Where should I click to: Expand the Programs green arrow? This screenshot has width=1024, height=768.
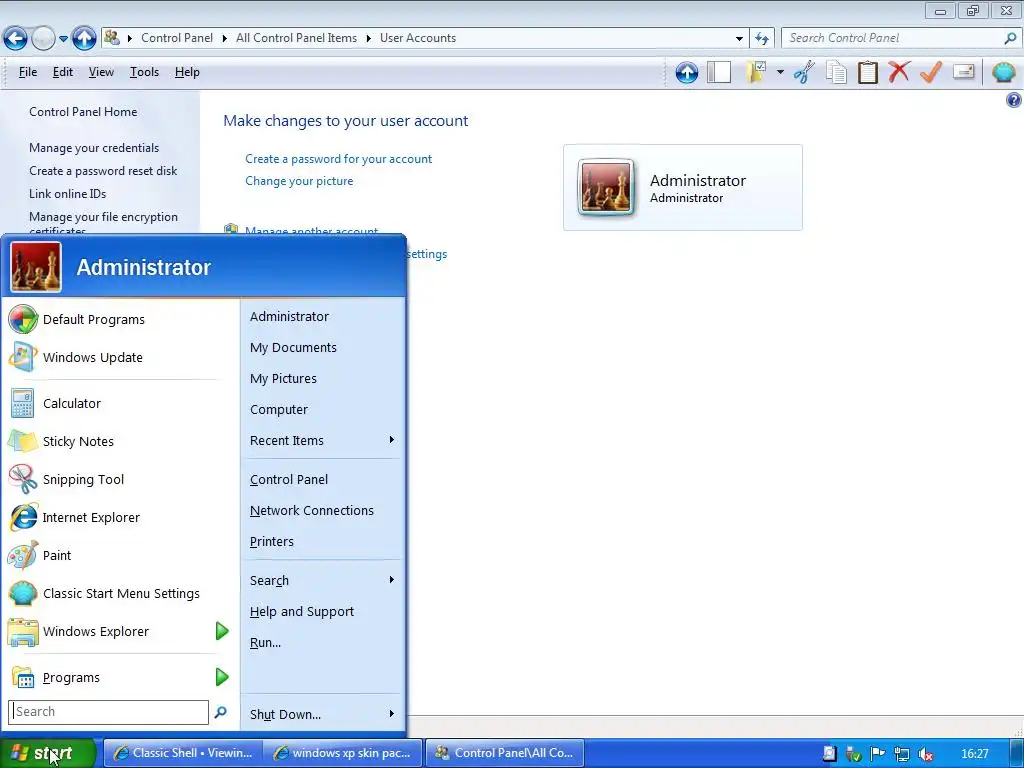coord(222,677)
